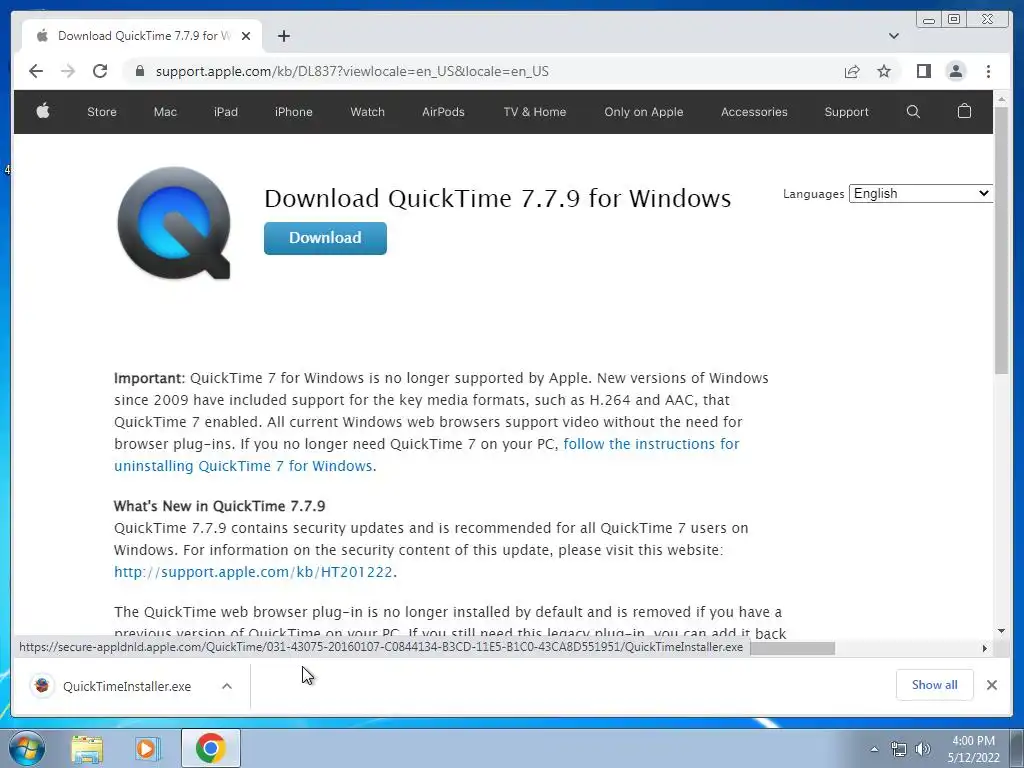
Task: Open the Watch menu item
Action: click(x=368, y=112)
